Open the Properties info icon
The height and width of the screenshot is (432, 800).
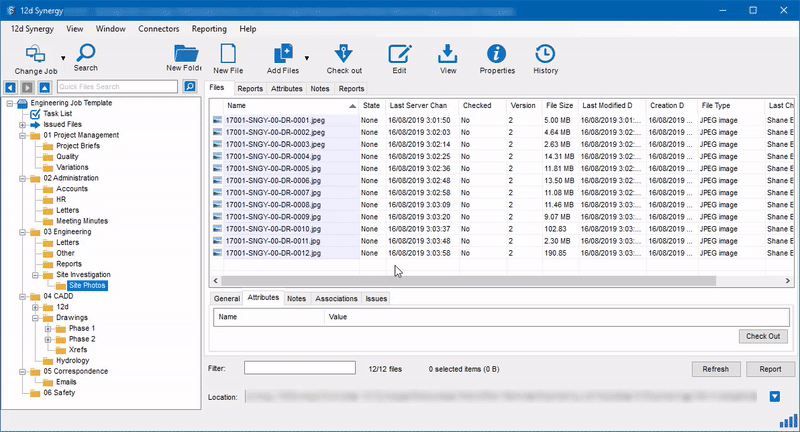(x=497, y=55)
